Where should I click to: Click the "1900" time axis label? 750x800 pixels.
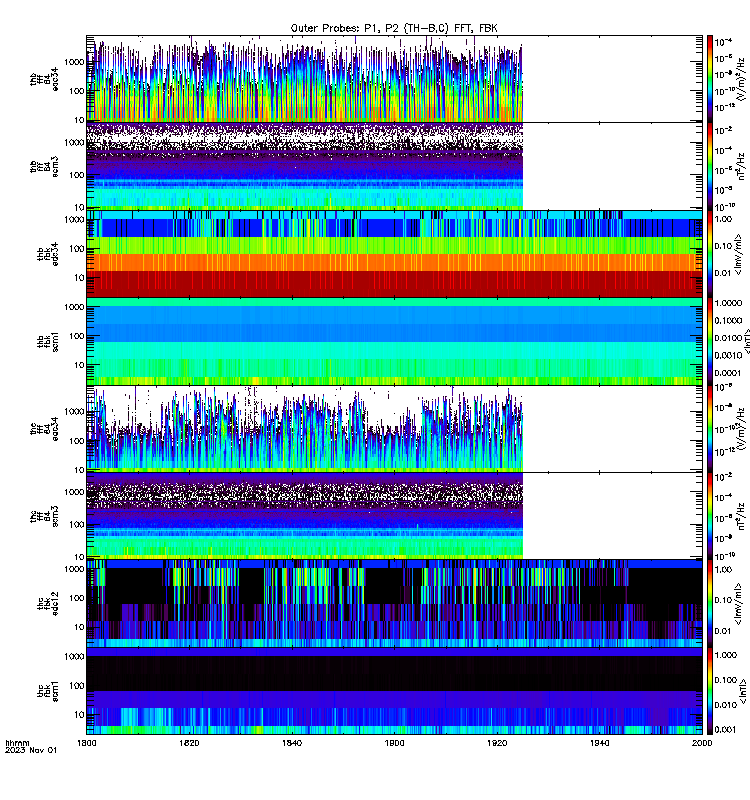(394, 743)
